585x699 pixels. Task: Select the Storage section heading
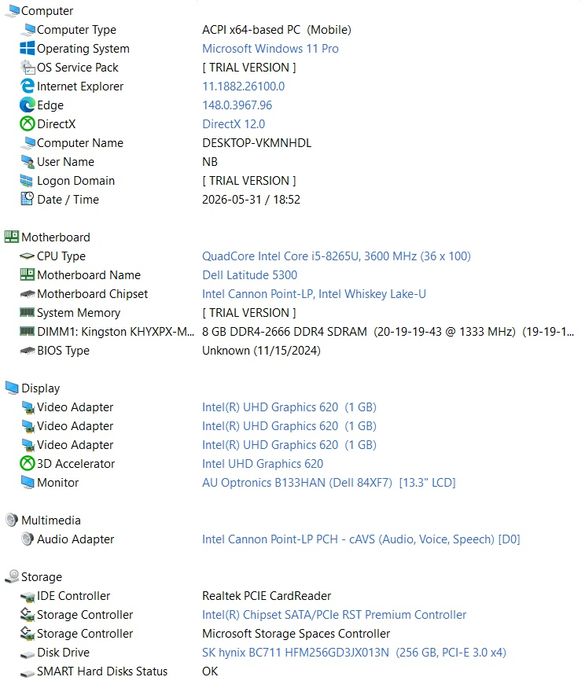pos(41,577)
